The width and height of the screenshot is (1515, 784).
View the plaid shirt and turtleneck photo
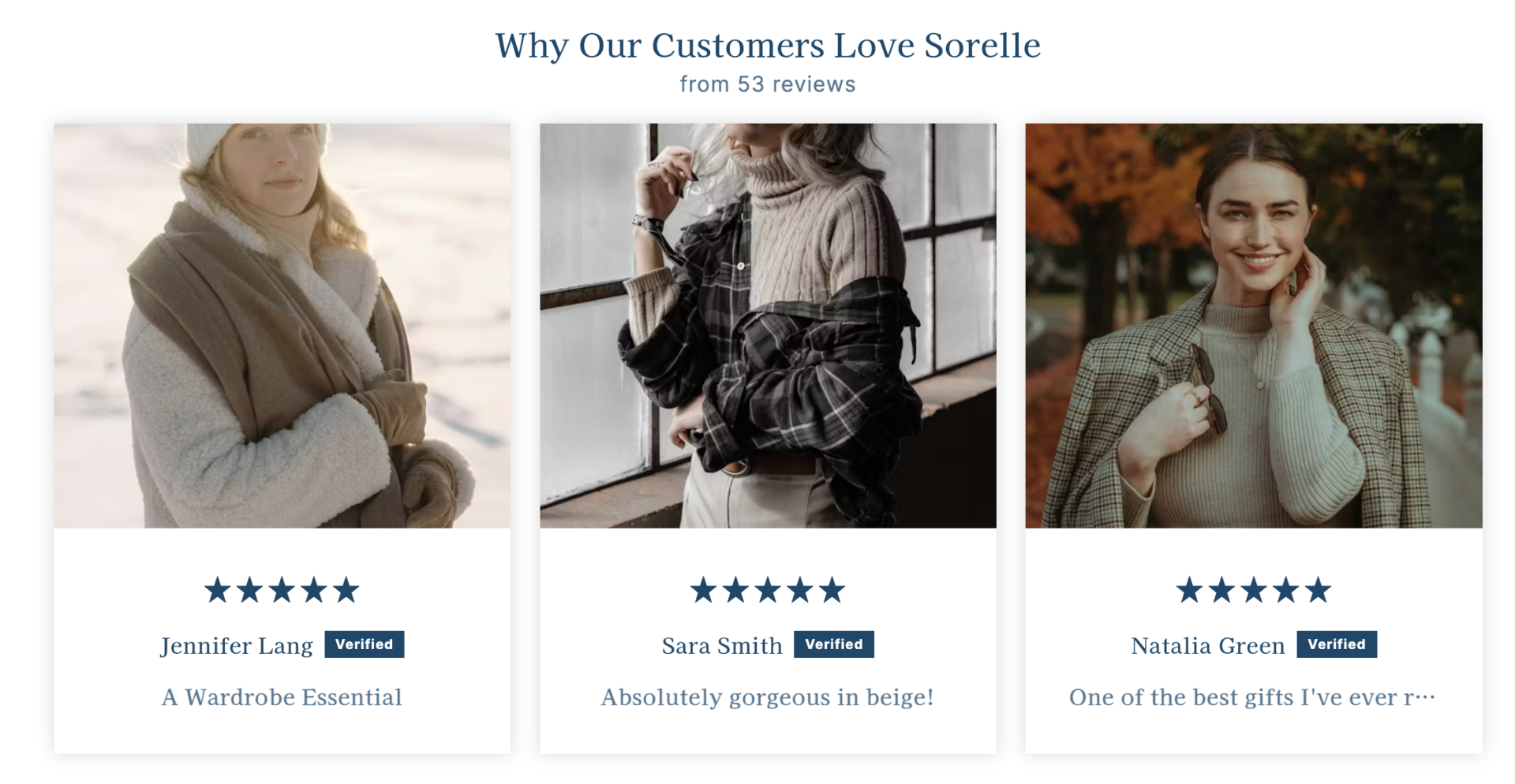click(x=768, y=325)
